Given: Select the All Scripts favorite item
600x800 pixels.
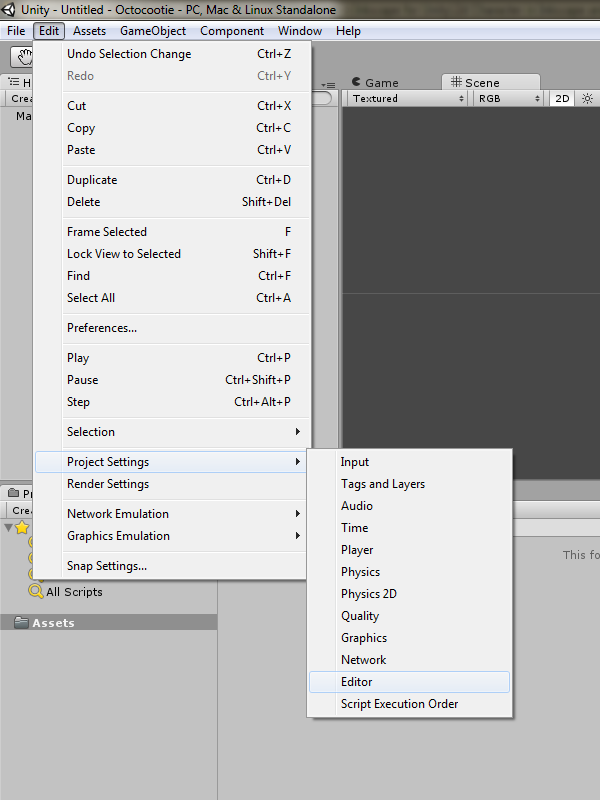Looking at the screenshot, I should pyautogui.click(x=74, y=592).
